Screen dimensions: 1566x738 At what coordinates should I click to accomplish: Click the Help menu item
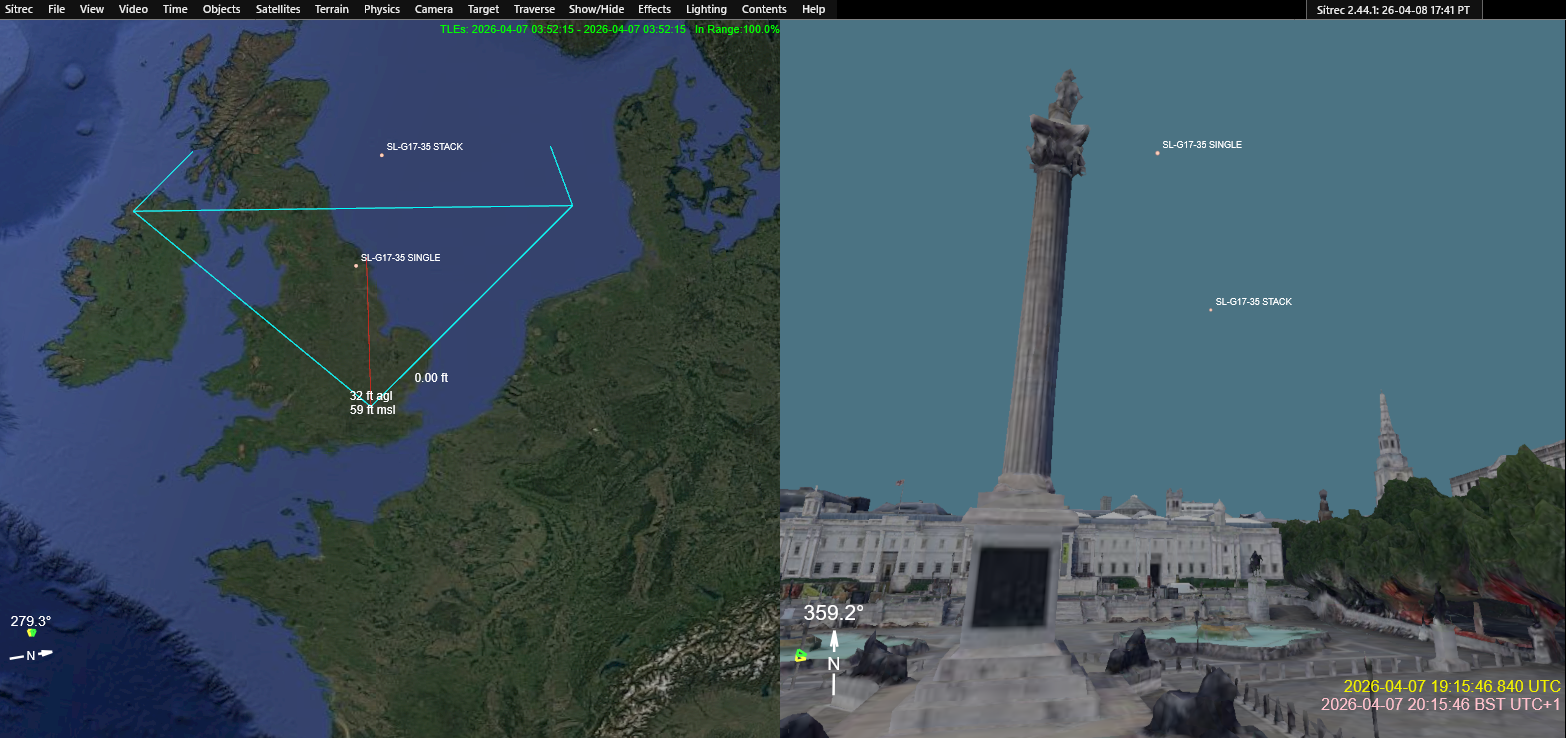pyautogui.click(x=813, y=9)
